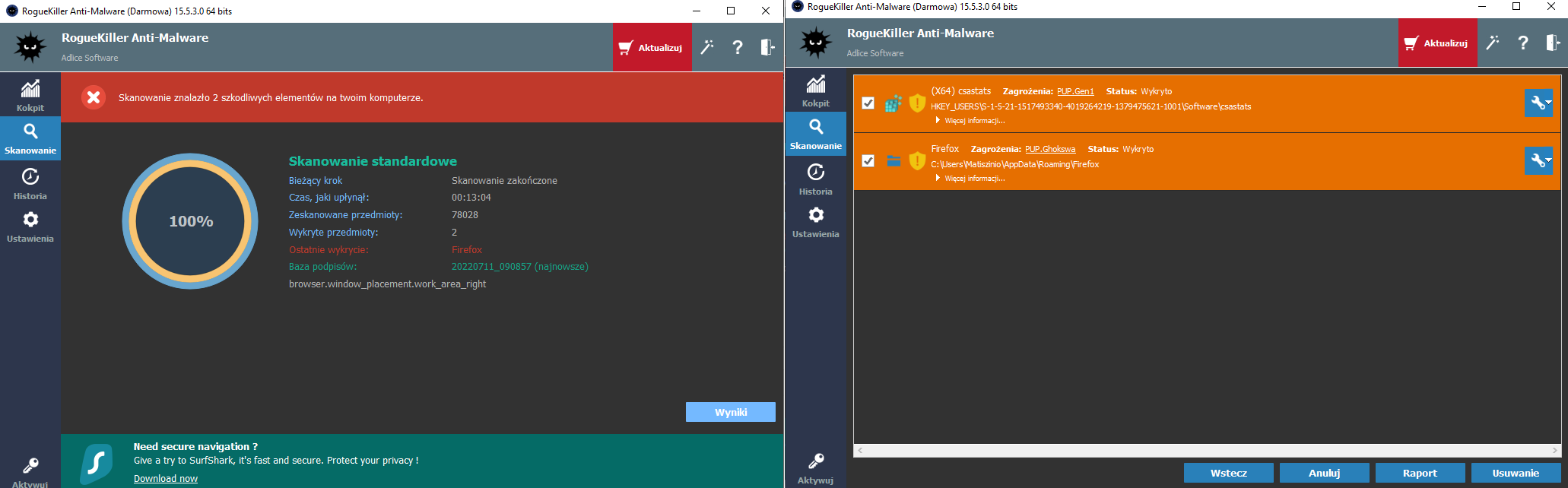Click the Anuluj button
Viewport: 1568px width, 488px height.
[1325, 473]
